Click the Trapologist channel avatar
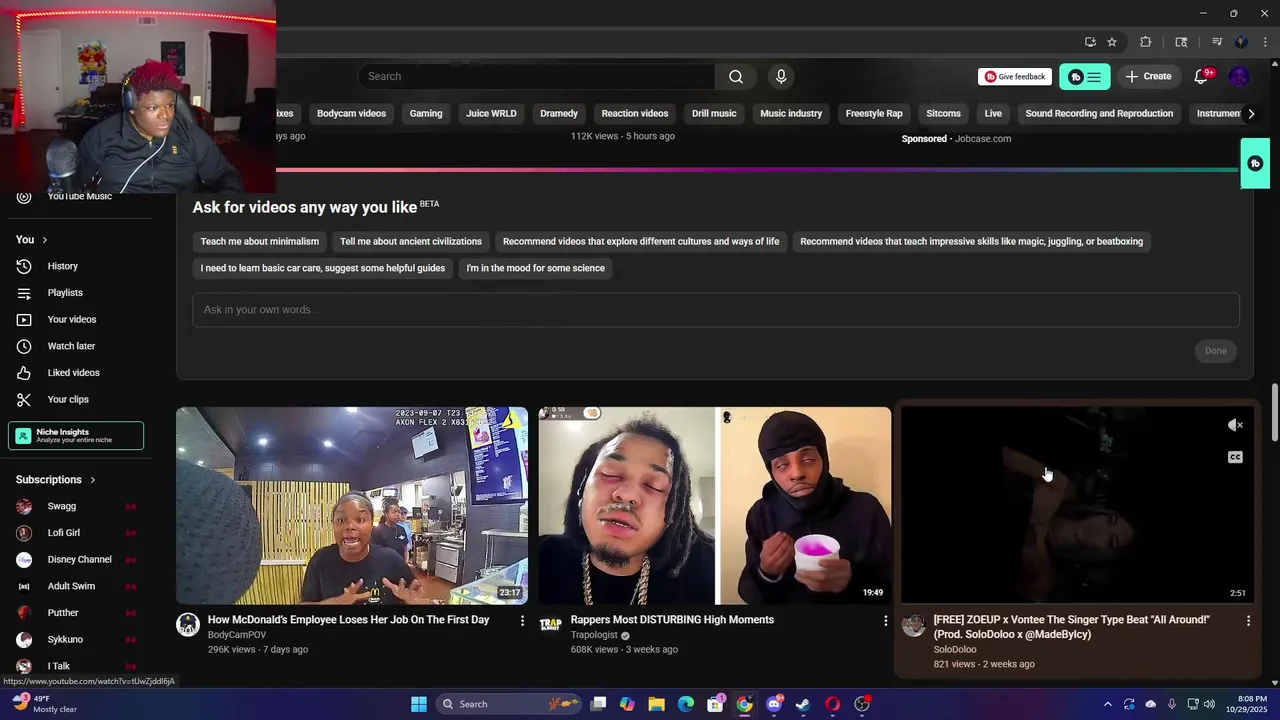 click(551, 625)
